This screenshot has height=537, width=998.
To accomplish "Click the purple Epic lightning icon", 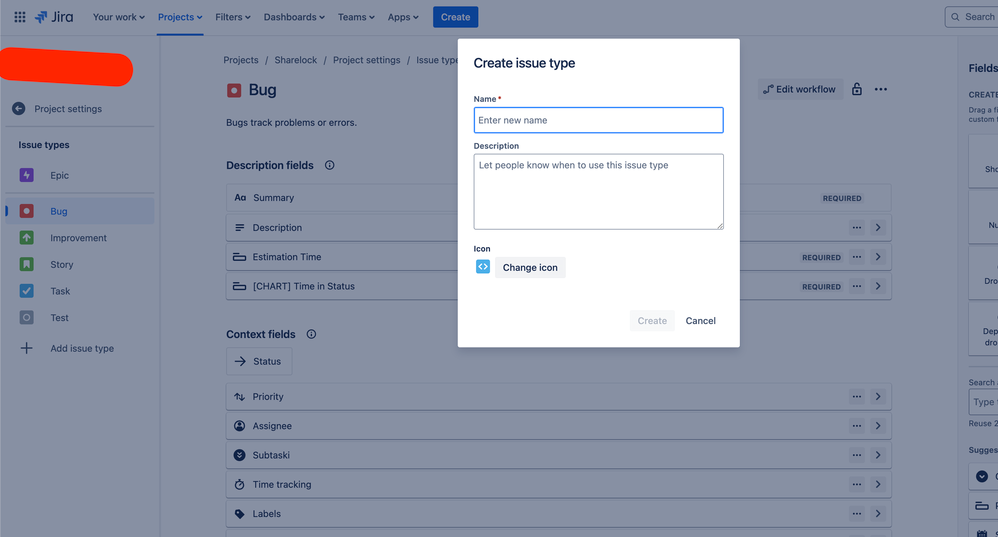I will point(26,175).
